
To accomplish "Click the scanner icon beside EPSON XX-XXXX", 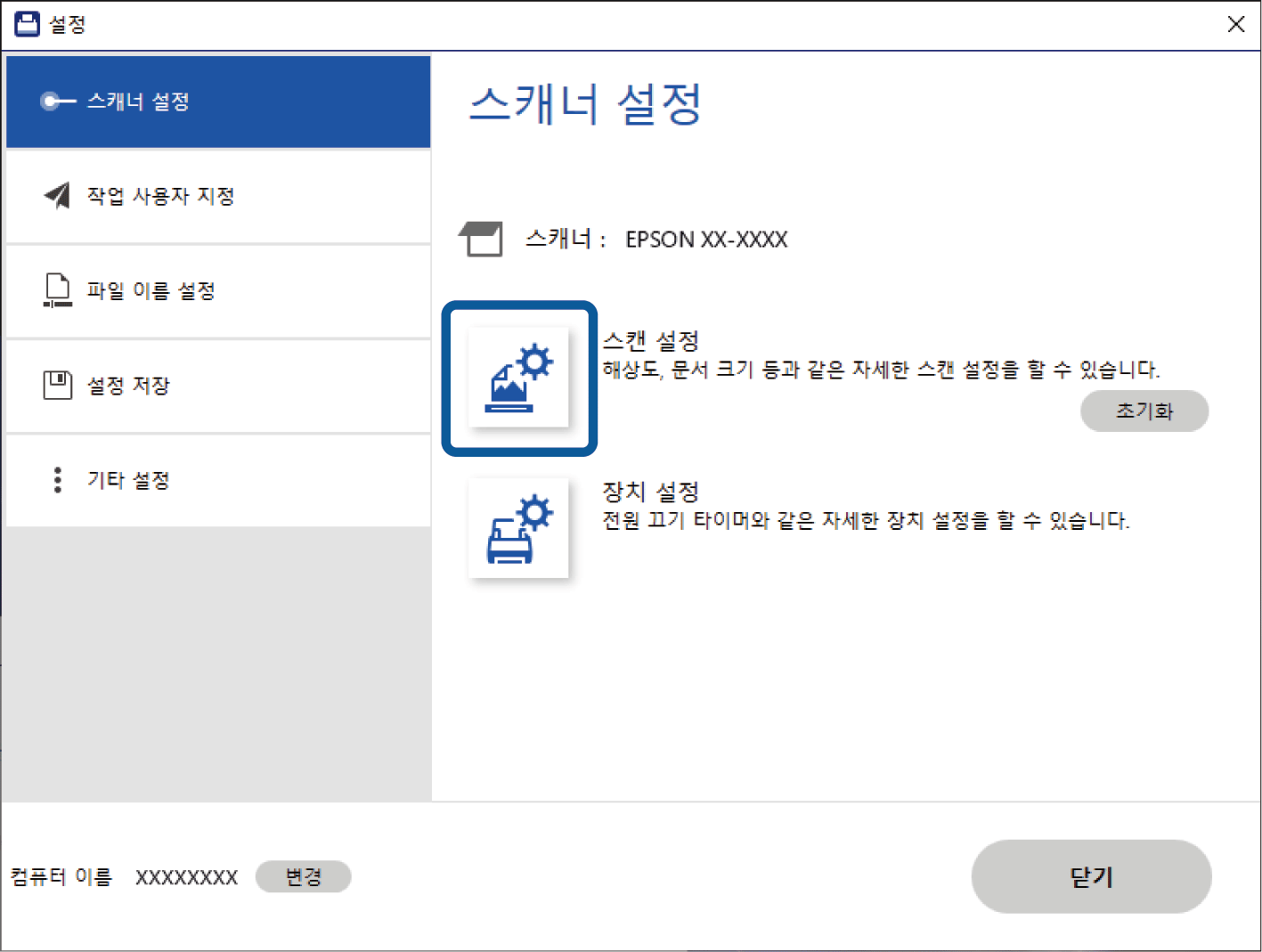I will 481,240.
